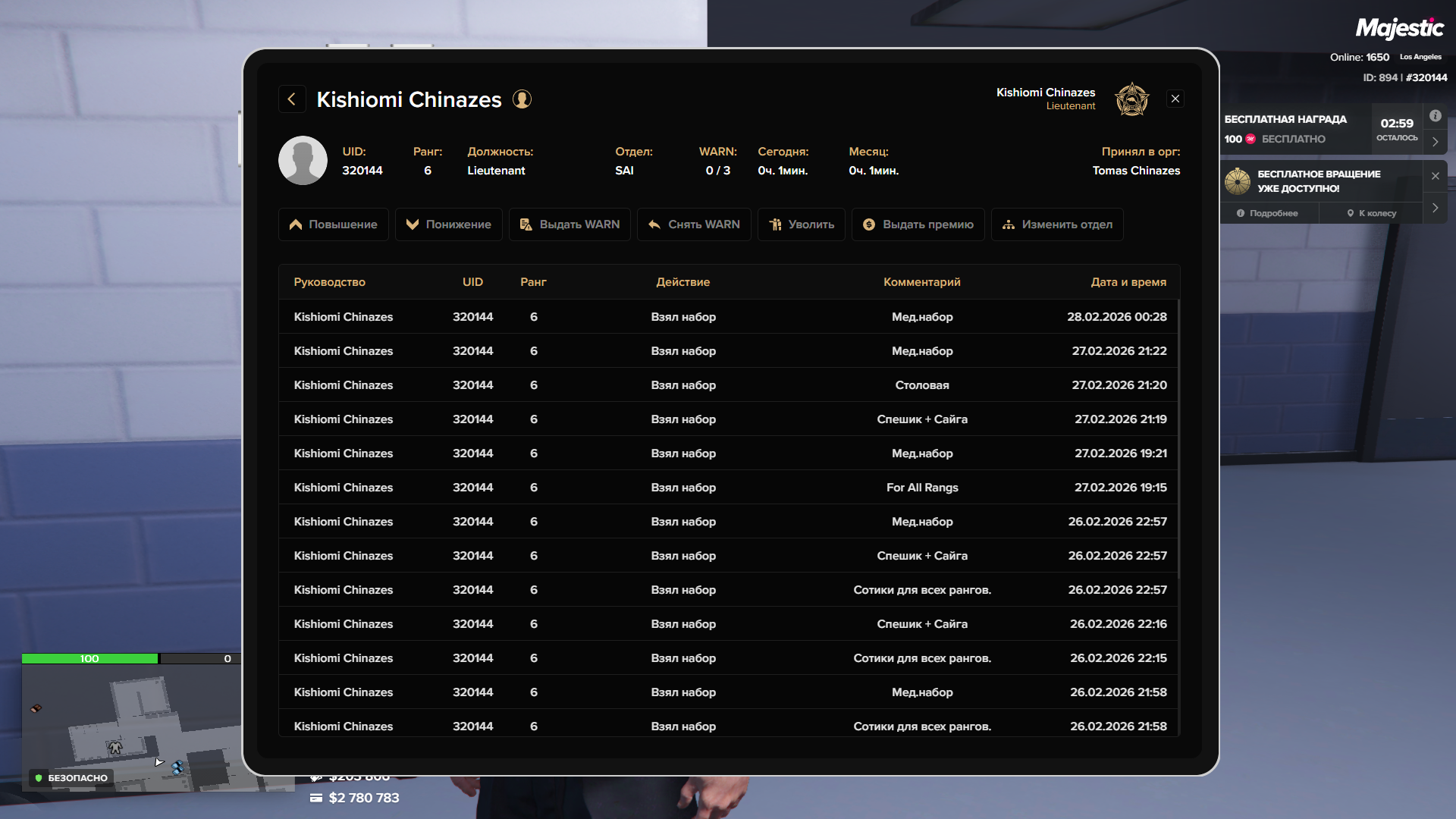Click the wheel of fortune icon
The width and height of the screenshot is (1456, 819).
tap(1238, 181)
